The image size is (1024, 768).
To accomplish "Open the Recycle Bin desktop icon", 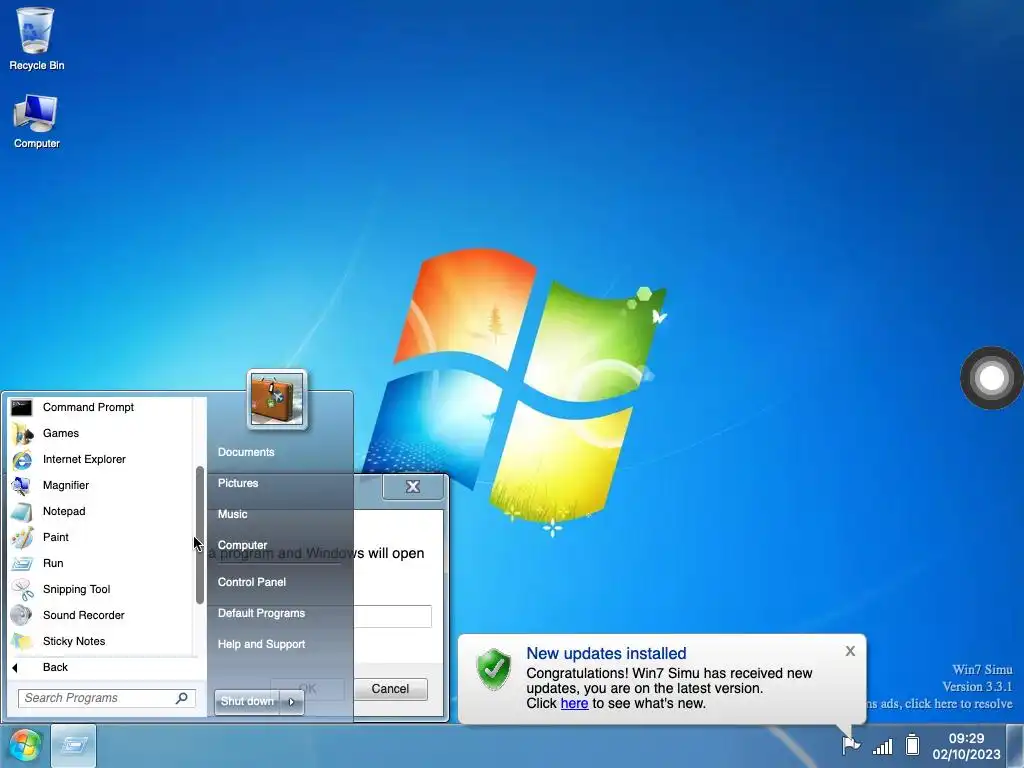I will [x=36, y=39].
